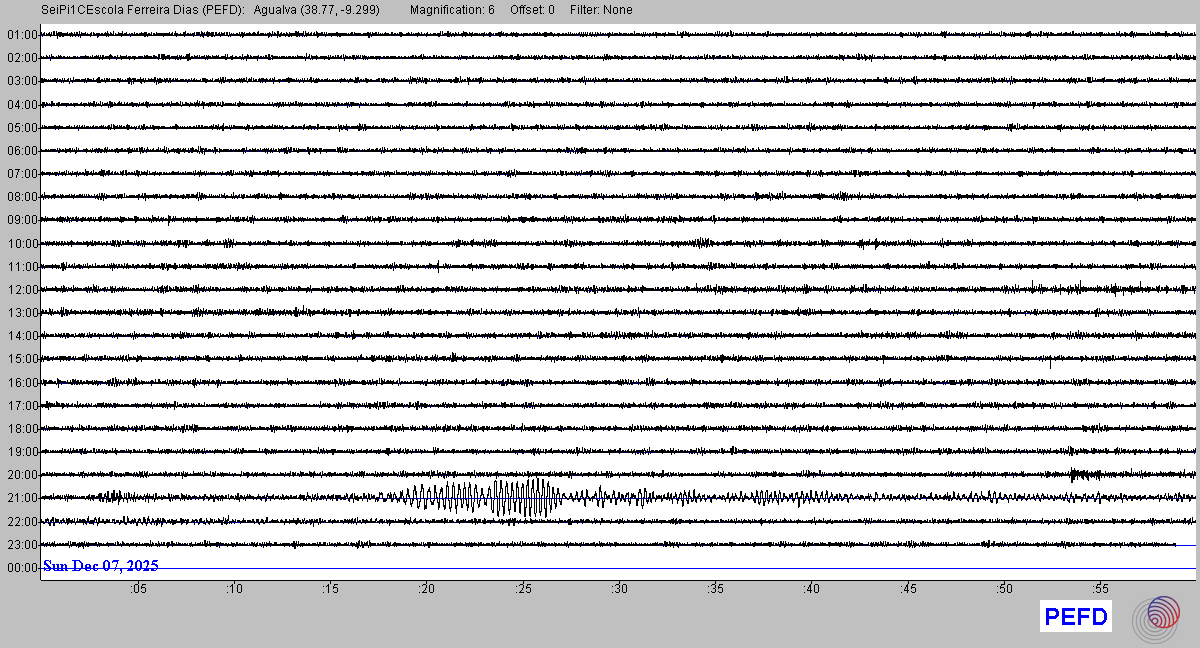Click the blue PEFD station badge

(1075, 617)
